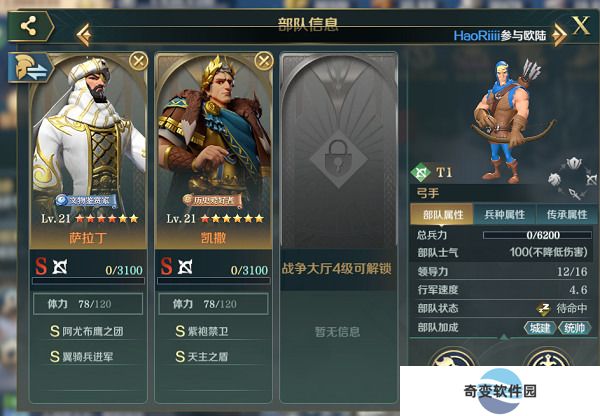This screenshot has width=600, height=416.
Task: Go to previous troop with left arrow
Action: (84, 35)
